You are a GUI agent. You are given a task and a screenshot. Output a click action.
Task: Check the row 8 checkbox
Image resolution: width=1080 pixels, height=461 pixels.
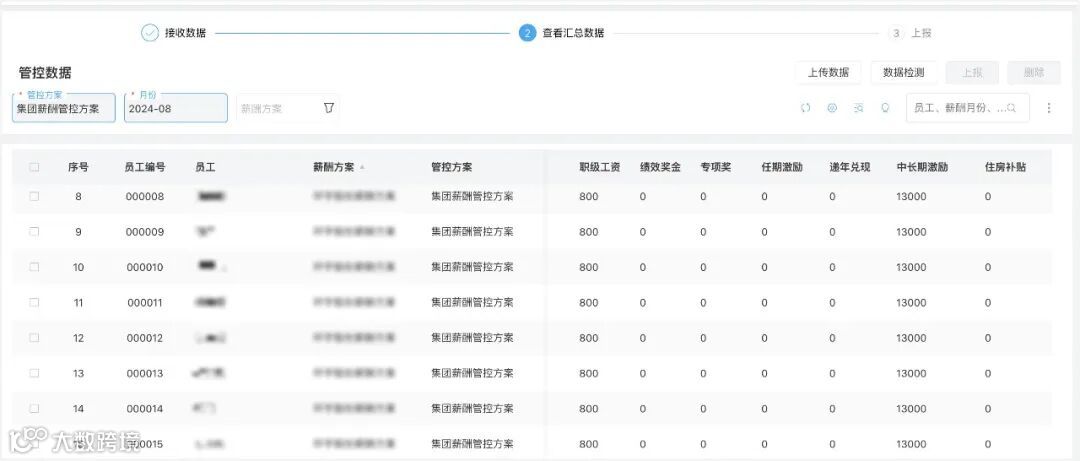(34, 196)
